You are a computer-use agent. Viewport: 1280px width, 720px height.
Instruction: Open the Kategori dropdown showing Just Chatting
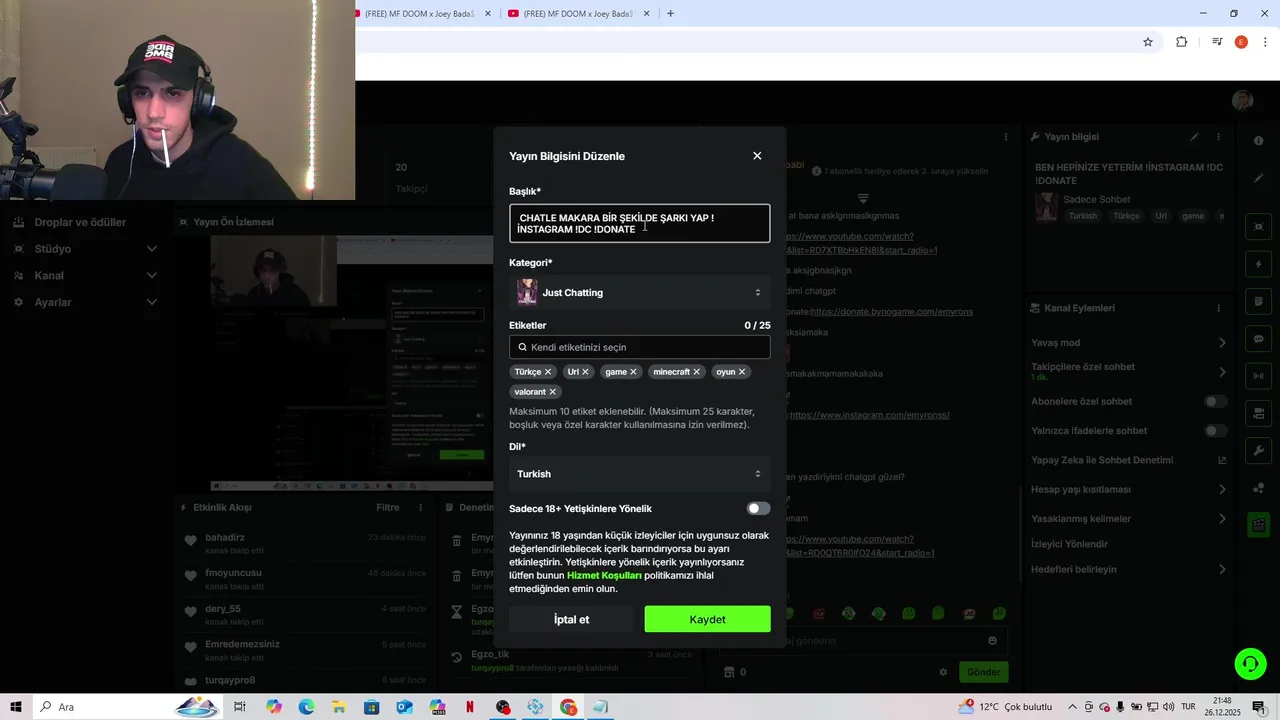tap(639, 292)
